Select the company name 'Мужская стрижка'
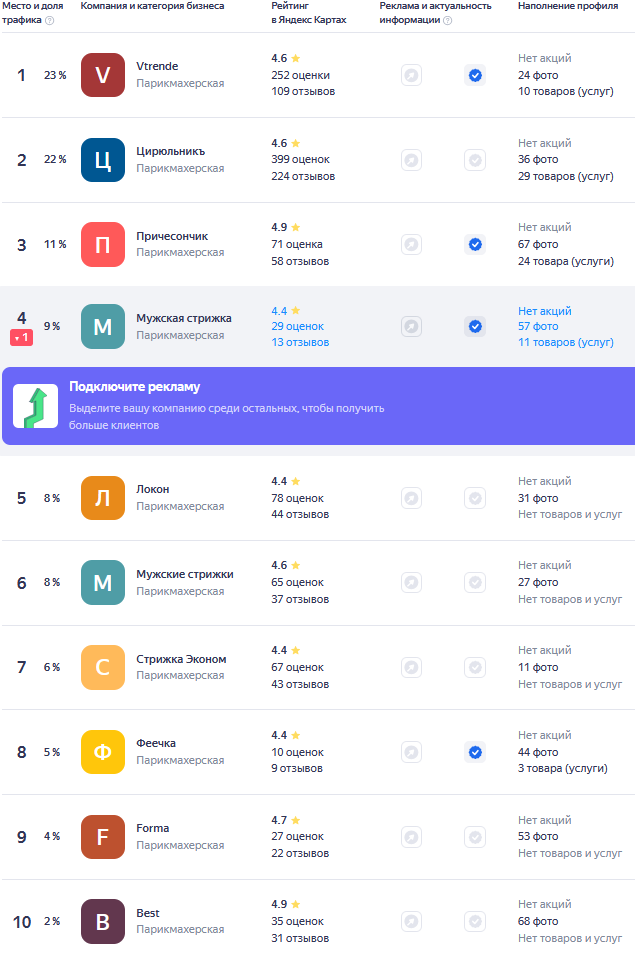Viewport: 635px width, 960px height. [x=184, y=318]
